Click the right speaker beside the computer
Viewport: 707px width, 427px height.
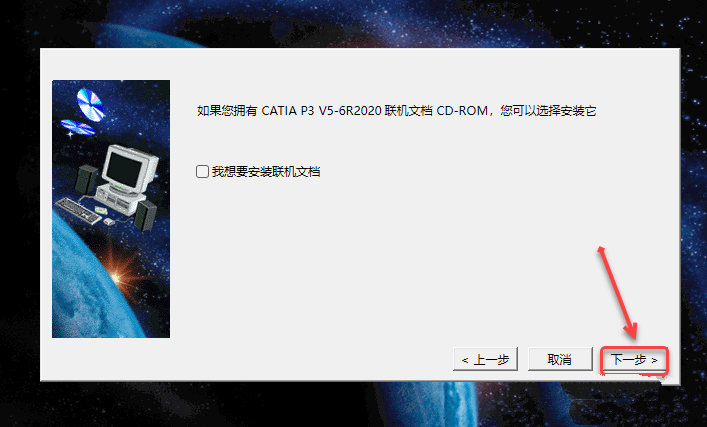(x=145, y=215)
